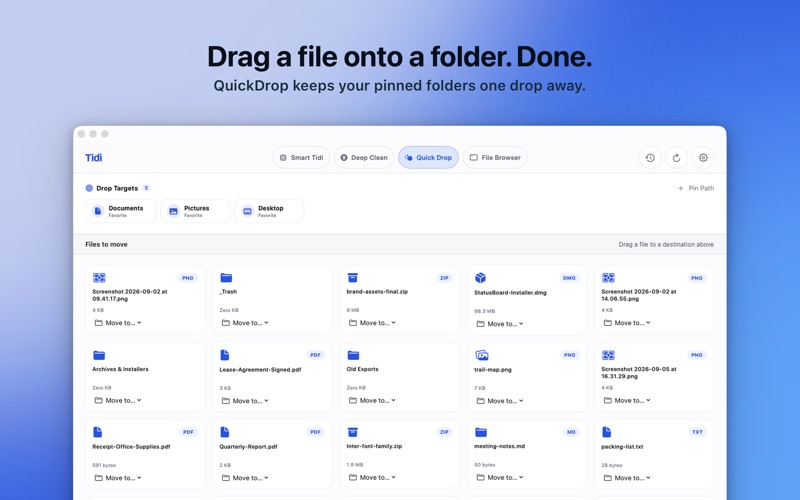Open Move to dropdown for 14.06.55.png screenshot
800x500 pixels.
coord(627,323)
